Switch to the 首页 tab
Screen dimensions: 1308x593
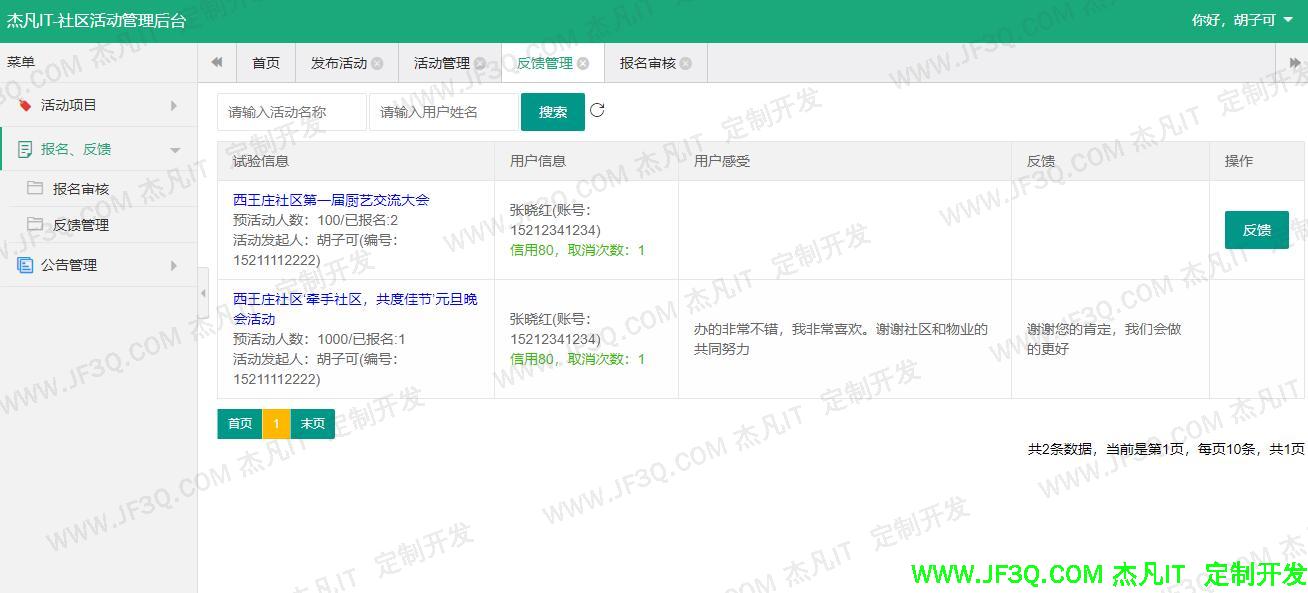coord(265,62)
